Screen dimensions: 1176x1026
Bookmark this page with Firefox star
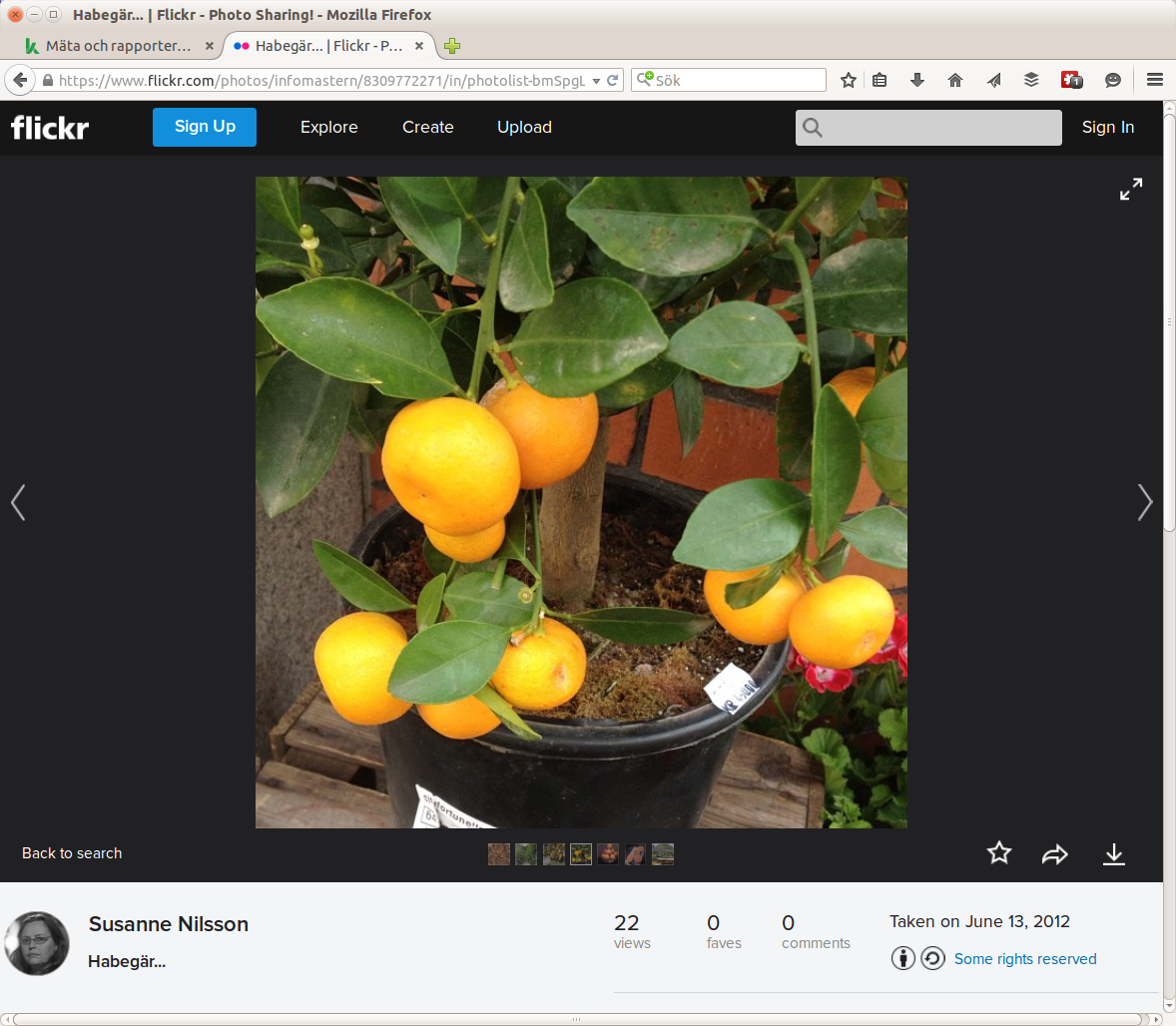848,80
